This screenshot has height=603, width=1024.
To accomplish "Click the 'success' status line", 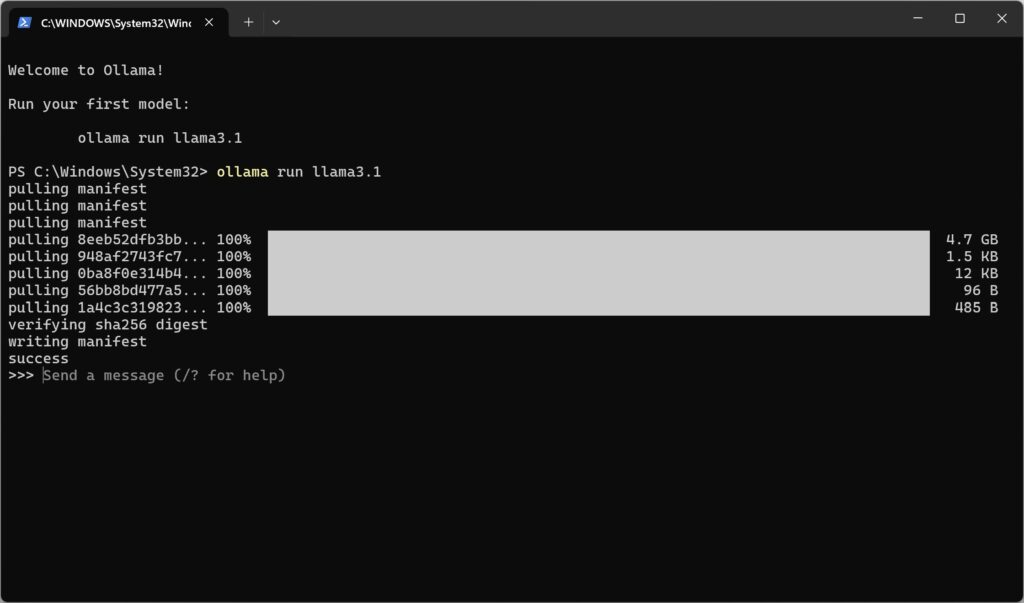I will 38,359.
